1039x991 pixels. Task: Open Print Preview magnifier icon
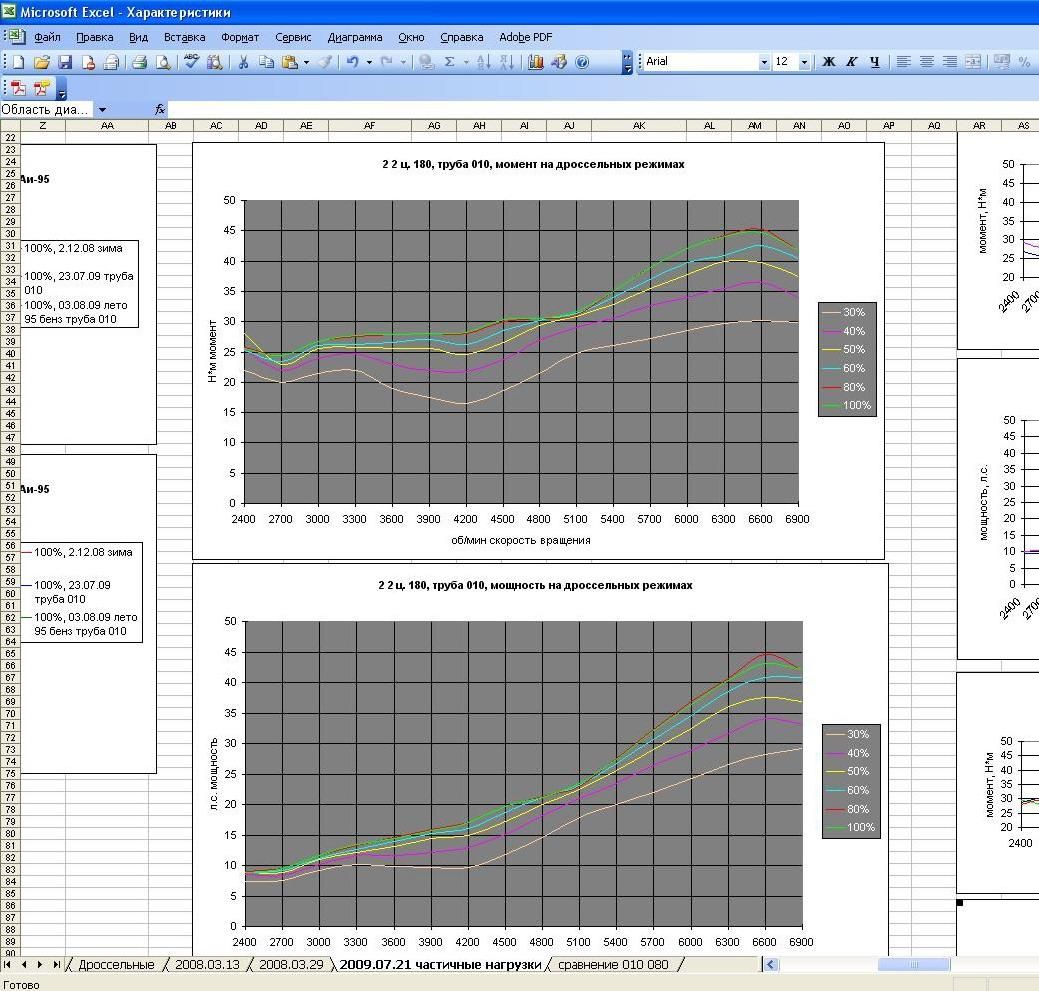(x=162, y=62)
